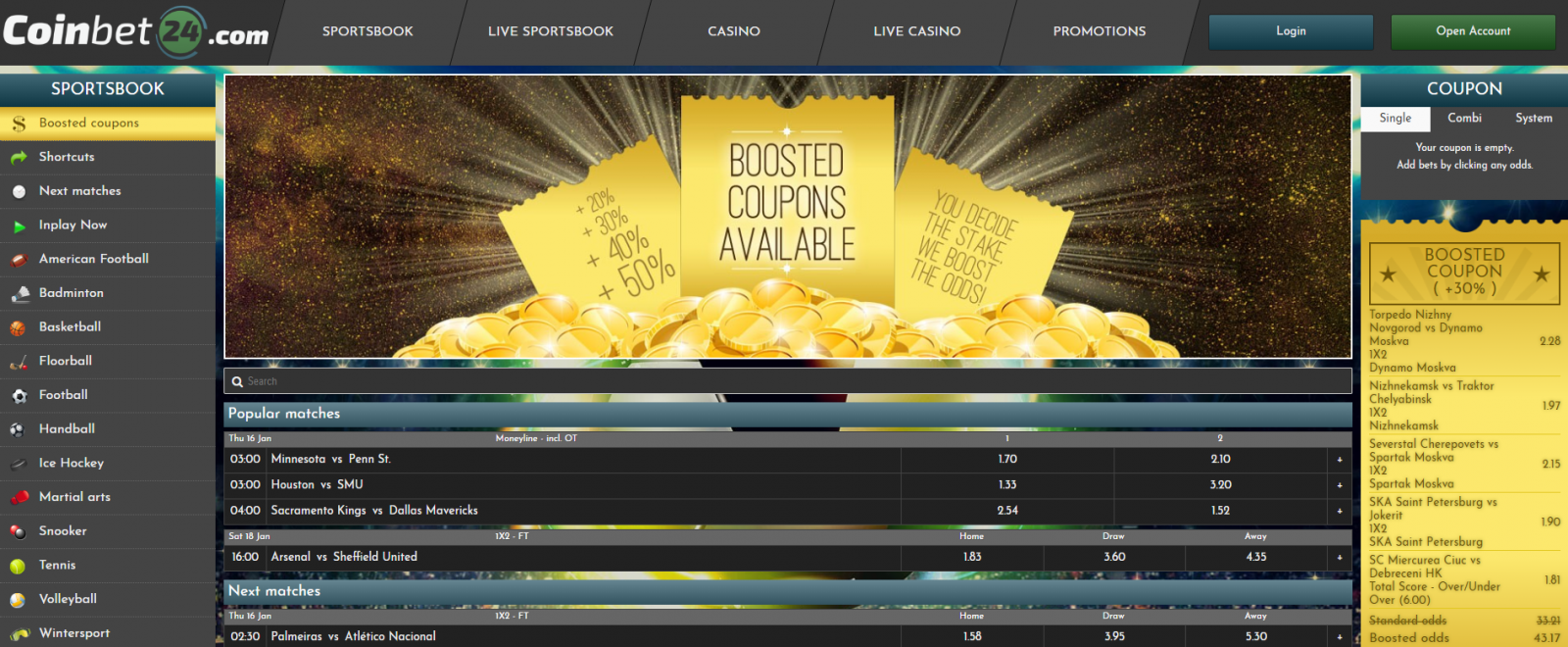
Task: Open the Houston vs SMU match
Action: pos(317,484)
